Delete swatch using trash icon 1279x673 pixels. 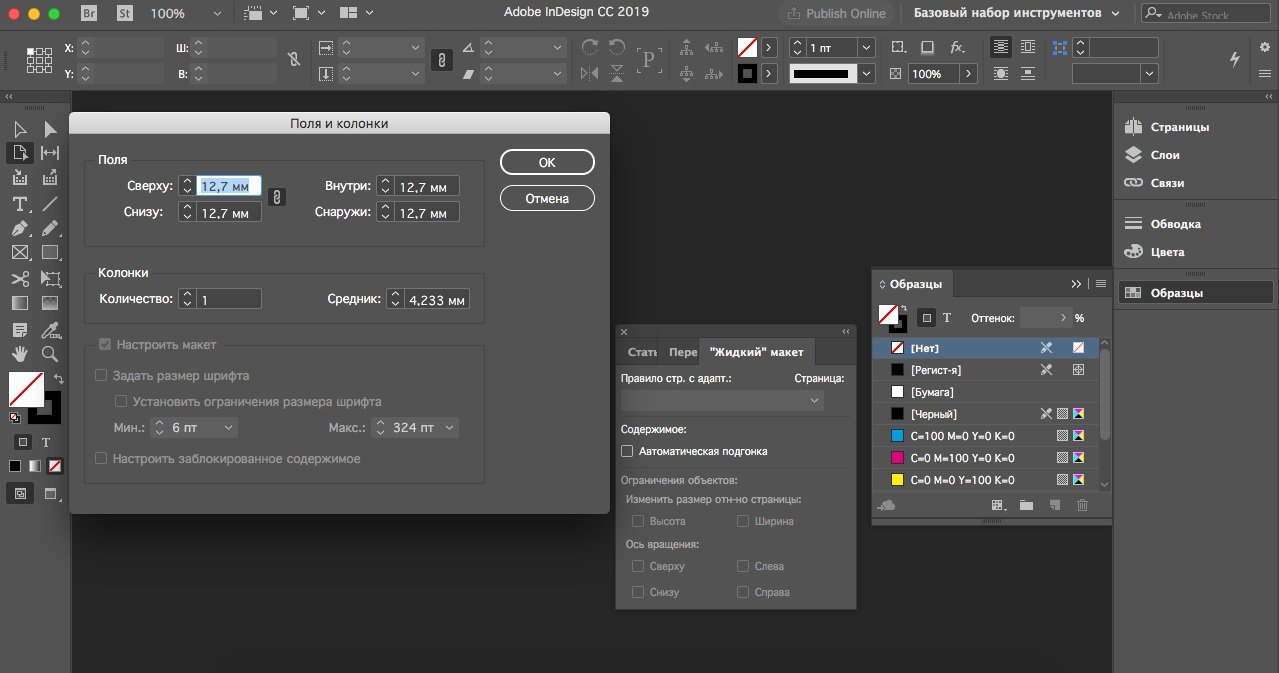click(x=1082, y=506)
